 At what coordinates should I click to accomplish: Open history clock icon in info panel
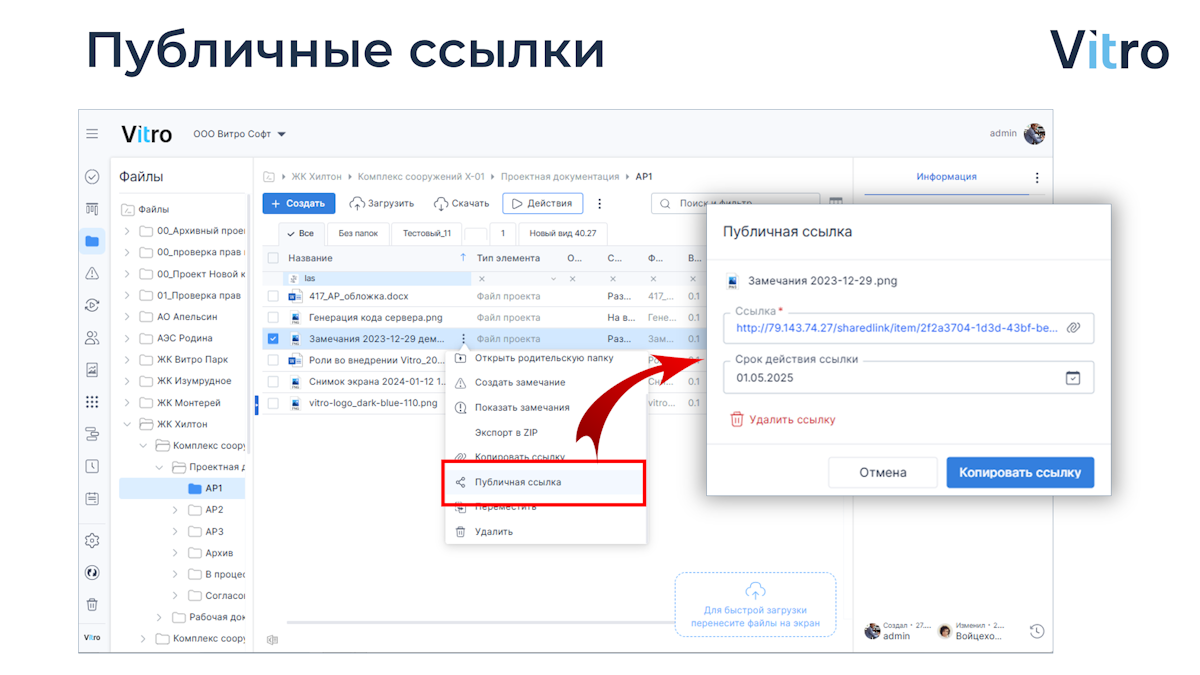point(1037,631)
